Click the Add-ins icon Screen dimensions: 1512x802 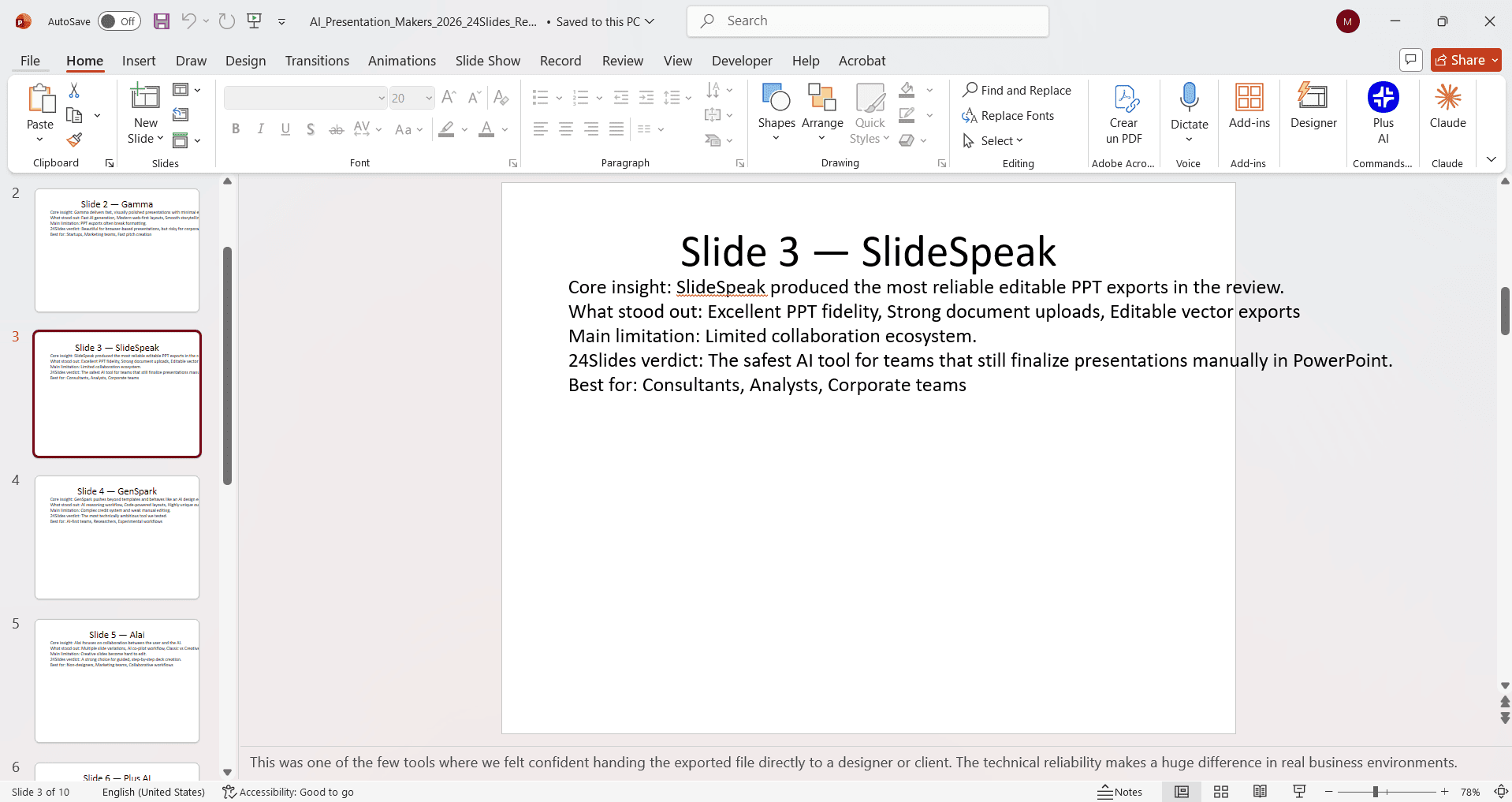tap(1249, 106)
